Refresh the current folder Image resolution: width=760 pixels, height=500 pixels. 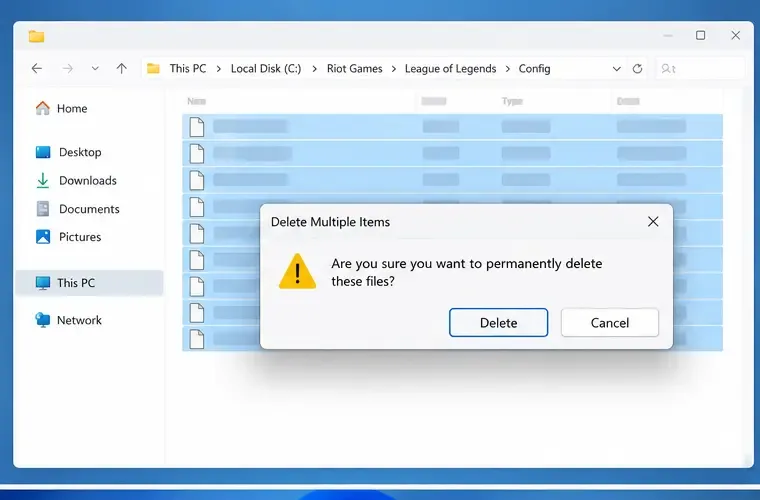637,69
